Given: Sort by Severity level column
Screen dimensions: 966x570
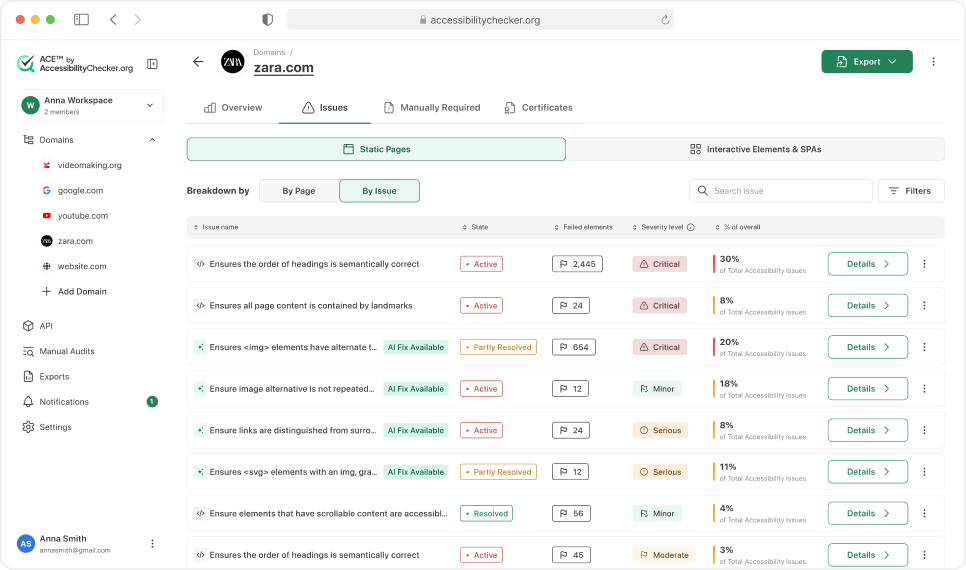Looking at the screenshot, I should point(659,227).
